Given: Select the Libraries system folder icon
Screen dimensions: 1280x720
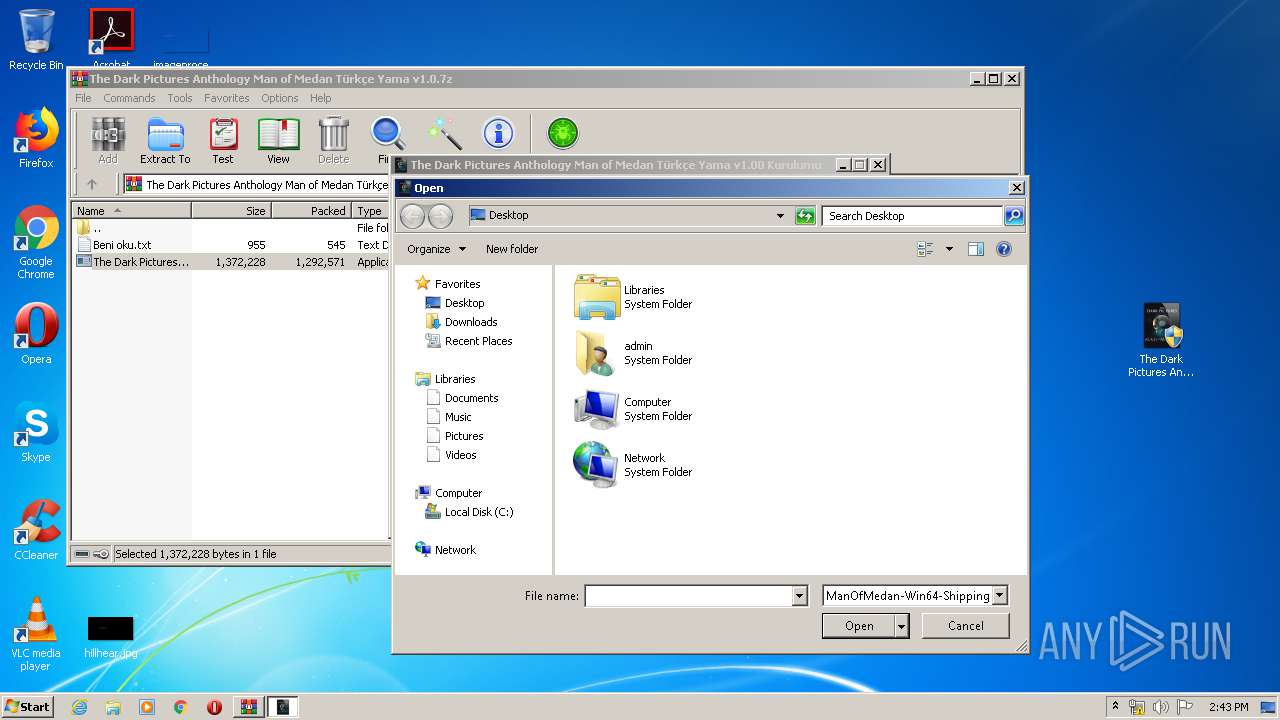Looking at the screenshot, I should coord(597,297).
